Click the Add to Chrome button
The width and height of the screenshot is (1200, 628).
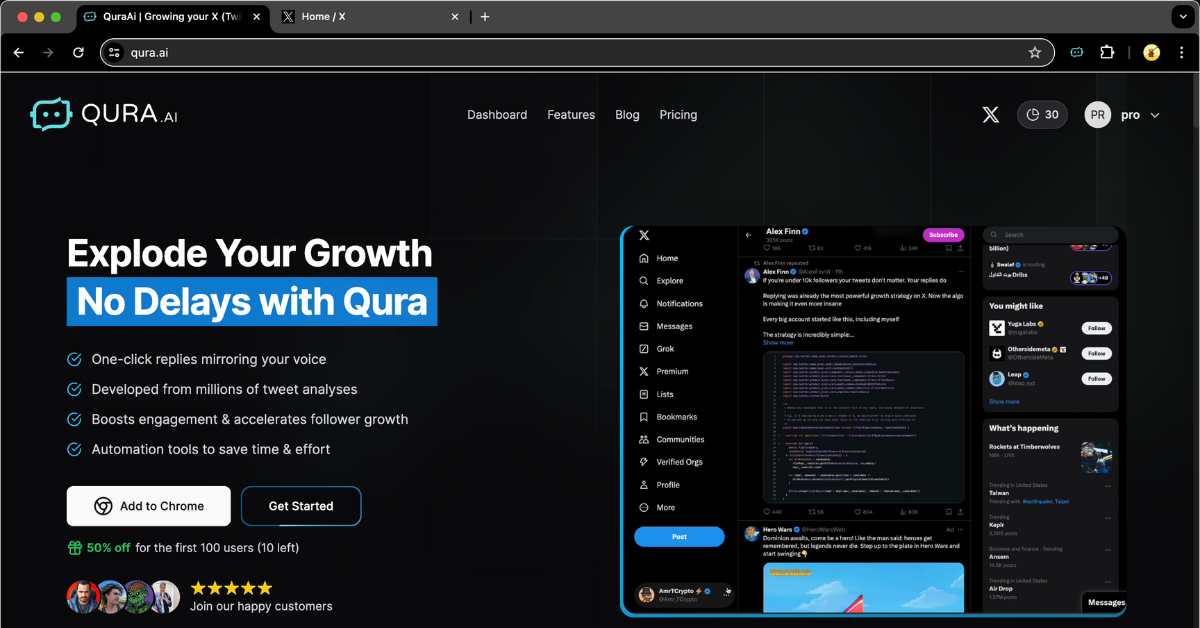(149, 506)
